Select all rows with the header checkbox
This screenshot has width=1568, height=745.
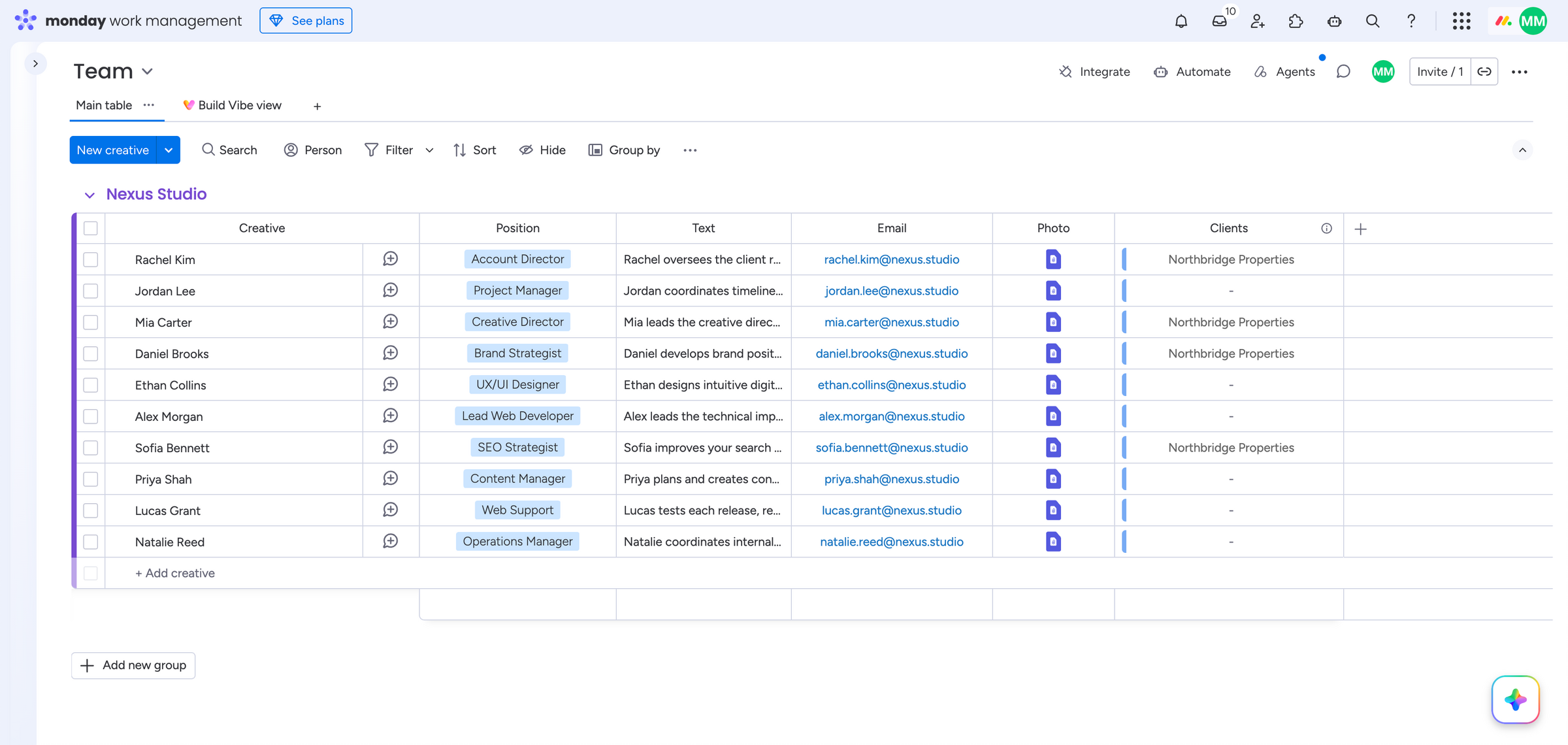91,228
